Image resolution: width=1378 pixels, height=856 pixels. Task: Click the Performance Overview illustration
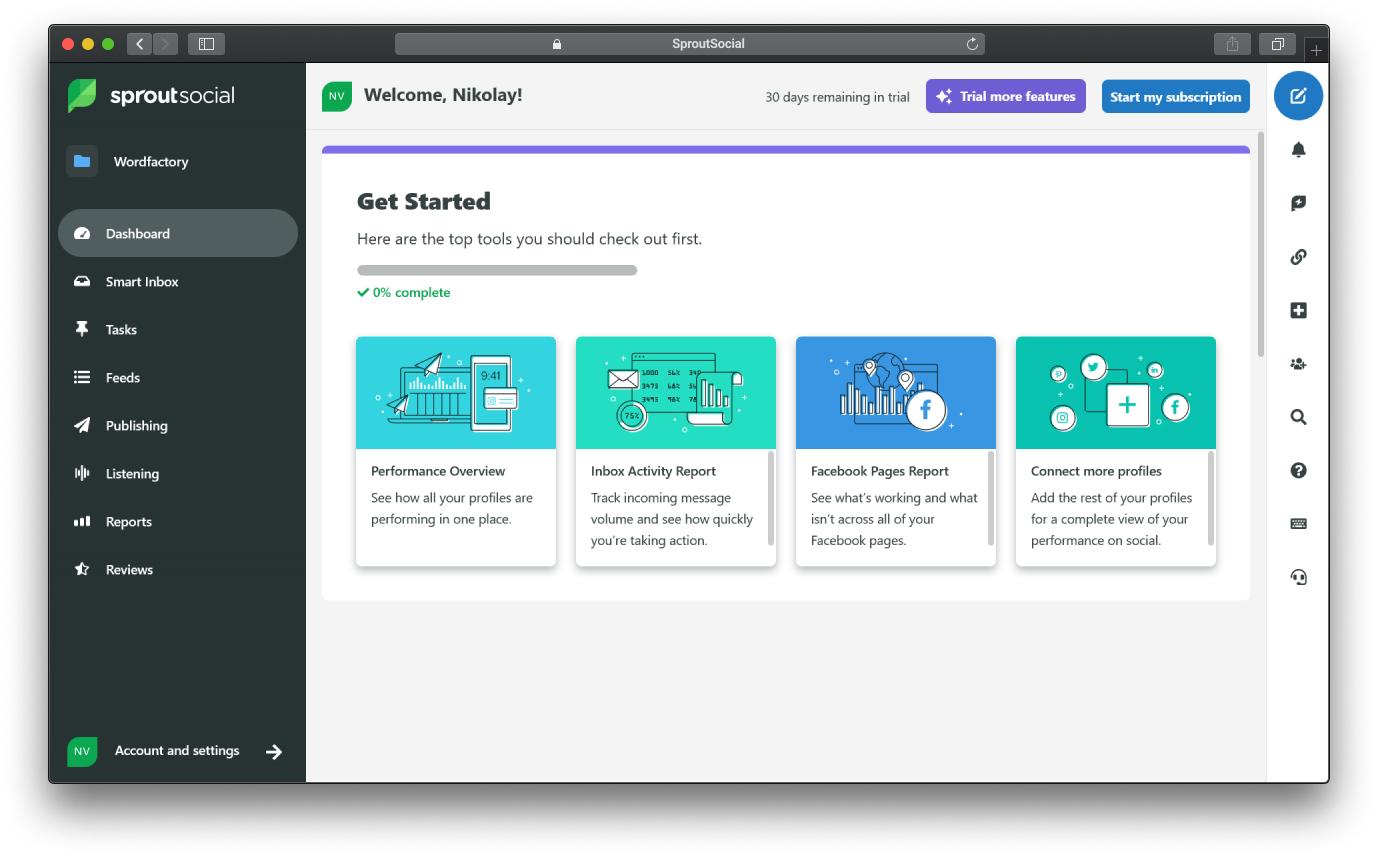pyautogui.click(x=456, y=393)
